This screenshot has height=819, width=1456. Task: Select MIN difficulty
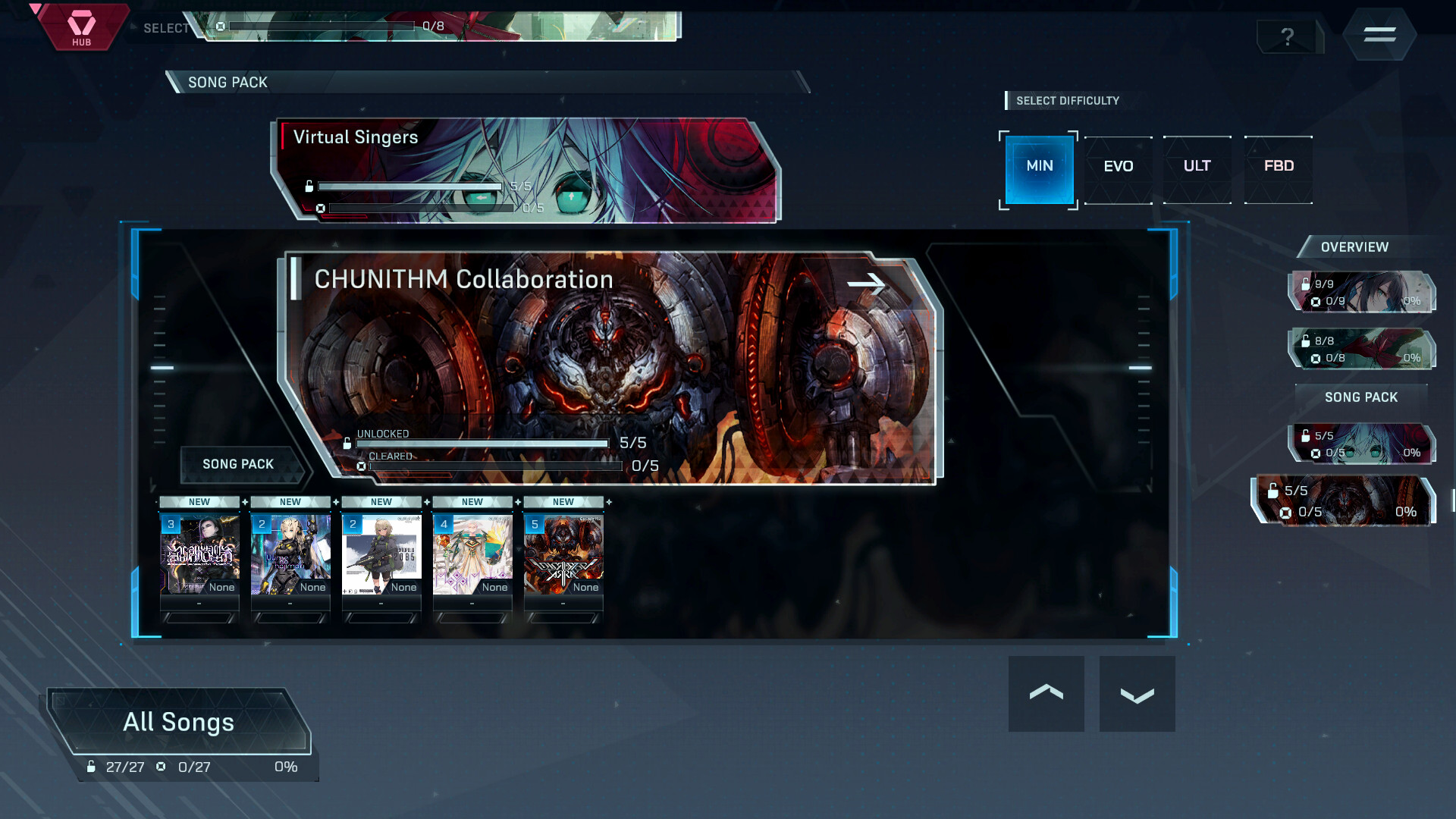pos(1039,169)
